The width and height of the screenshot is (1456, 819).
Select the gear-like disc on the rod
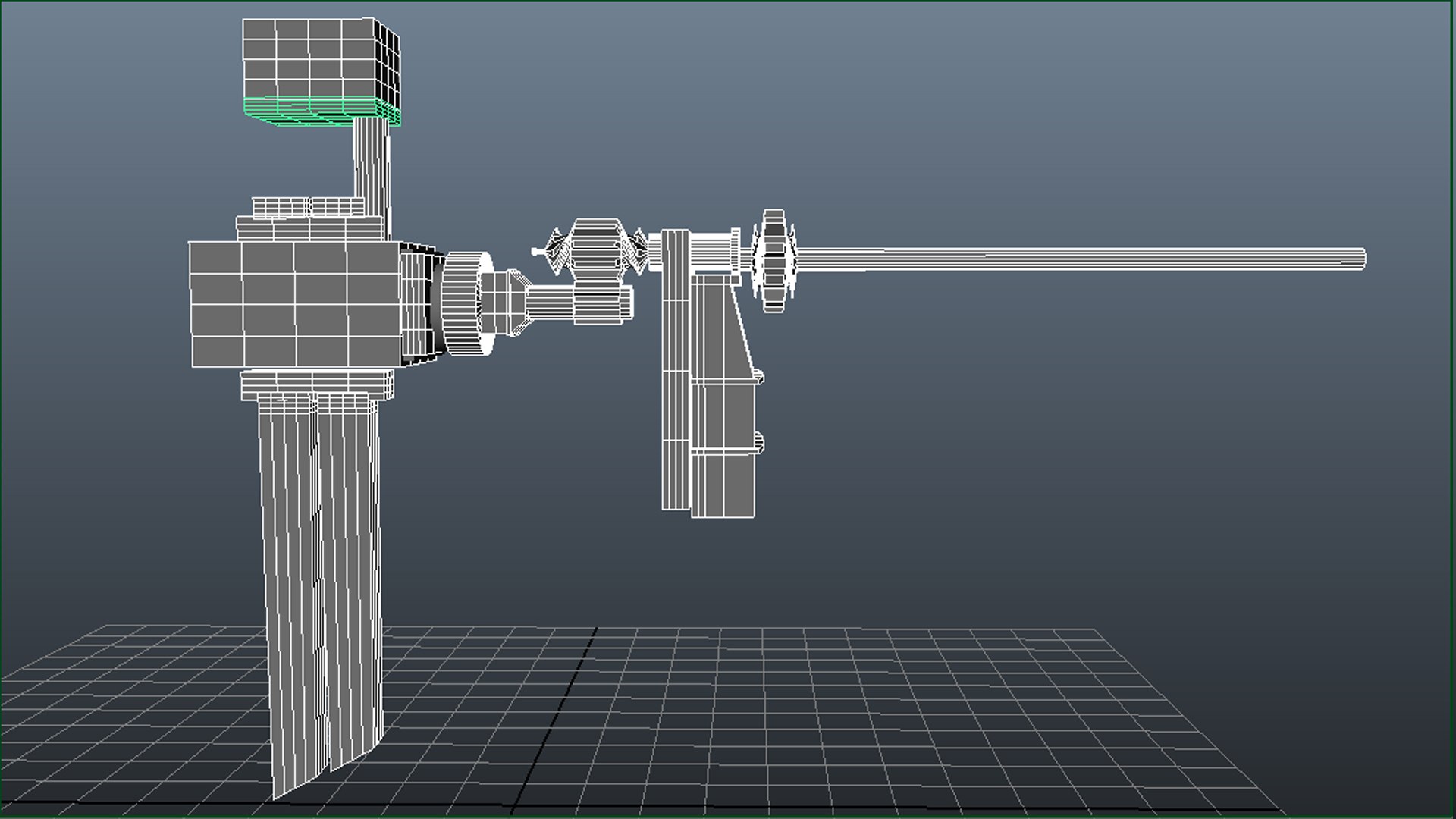[773, 260]
